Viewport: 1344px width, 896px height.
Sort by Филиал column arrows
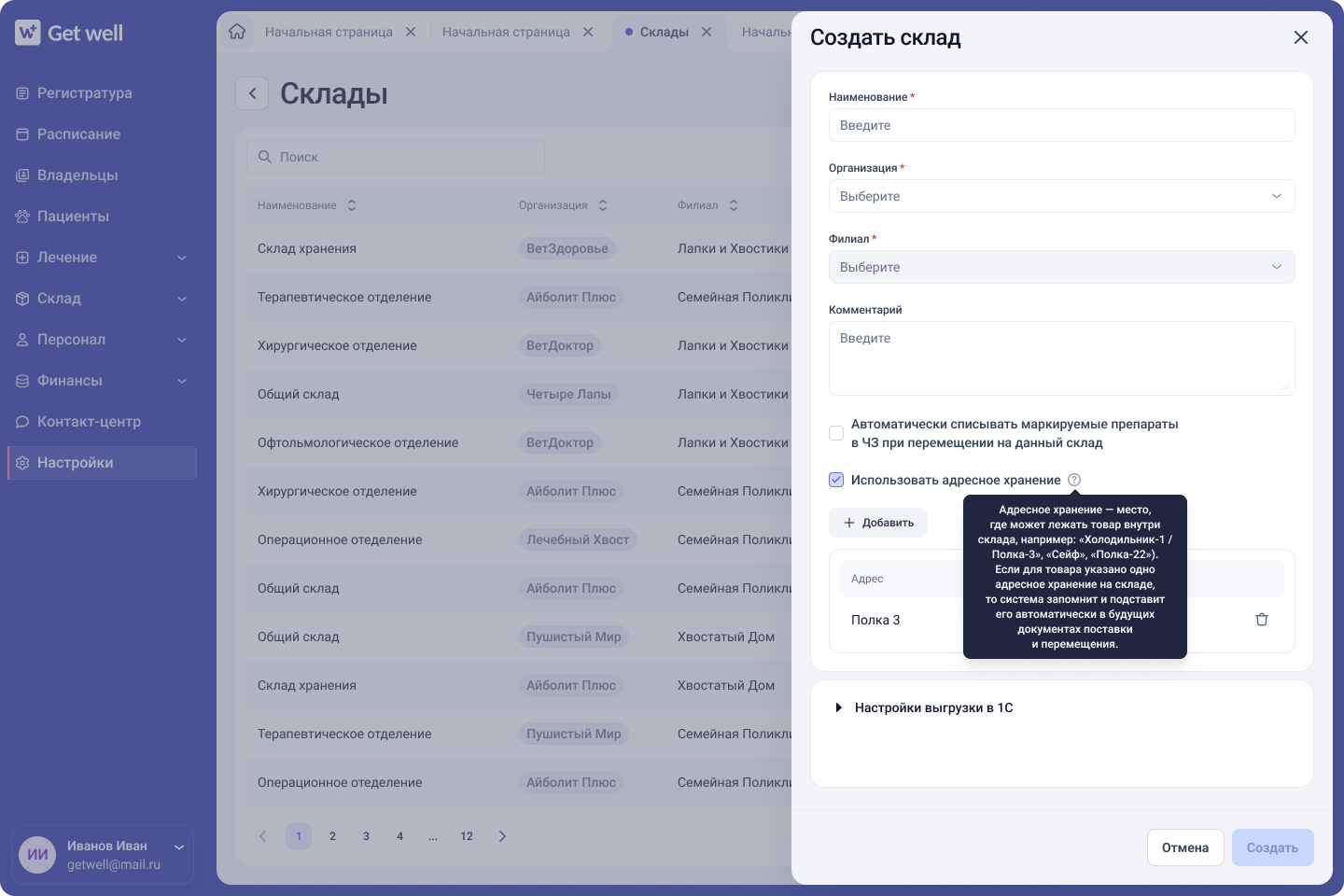[734, 205]
